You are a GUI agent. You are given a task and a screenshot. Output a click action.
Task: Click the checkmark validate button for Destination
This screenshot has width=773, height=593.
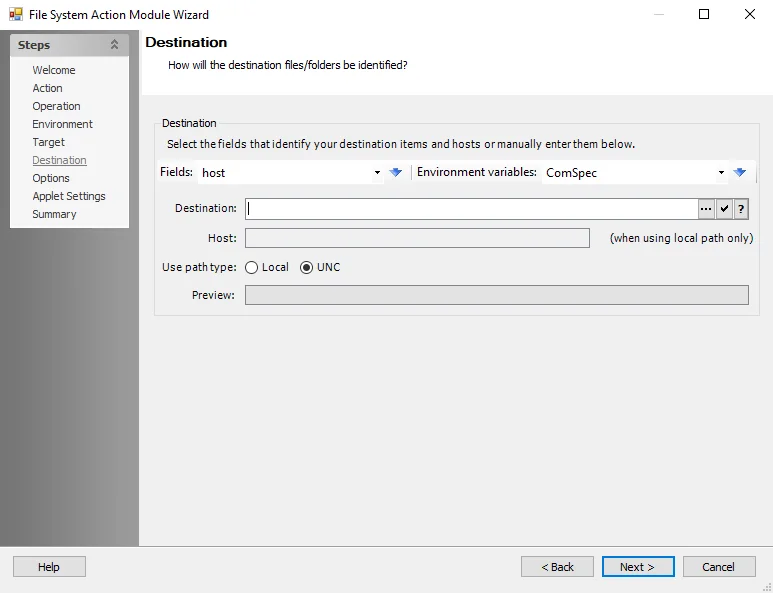[x=724, y=209]
